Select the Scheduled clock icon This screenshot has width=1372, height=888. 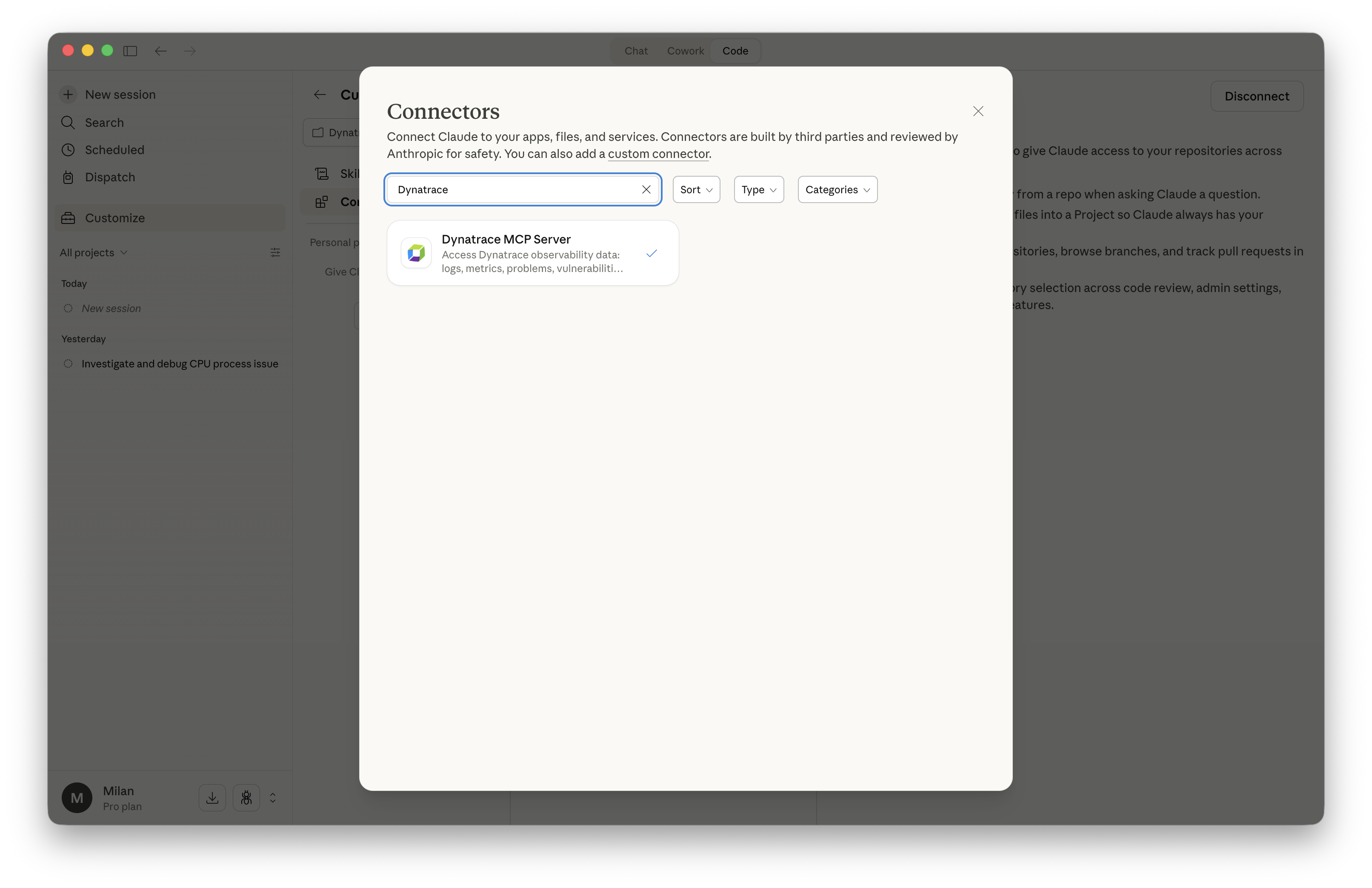click(x=67, y=149)
